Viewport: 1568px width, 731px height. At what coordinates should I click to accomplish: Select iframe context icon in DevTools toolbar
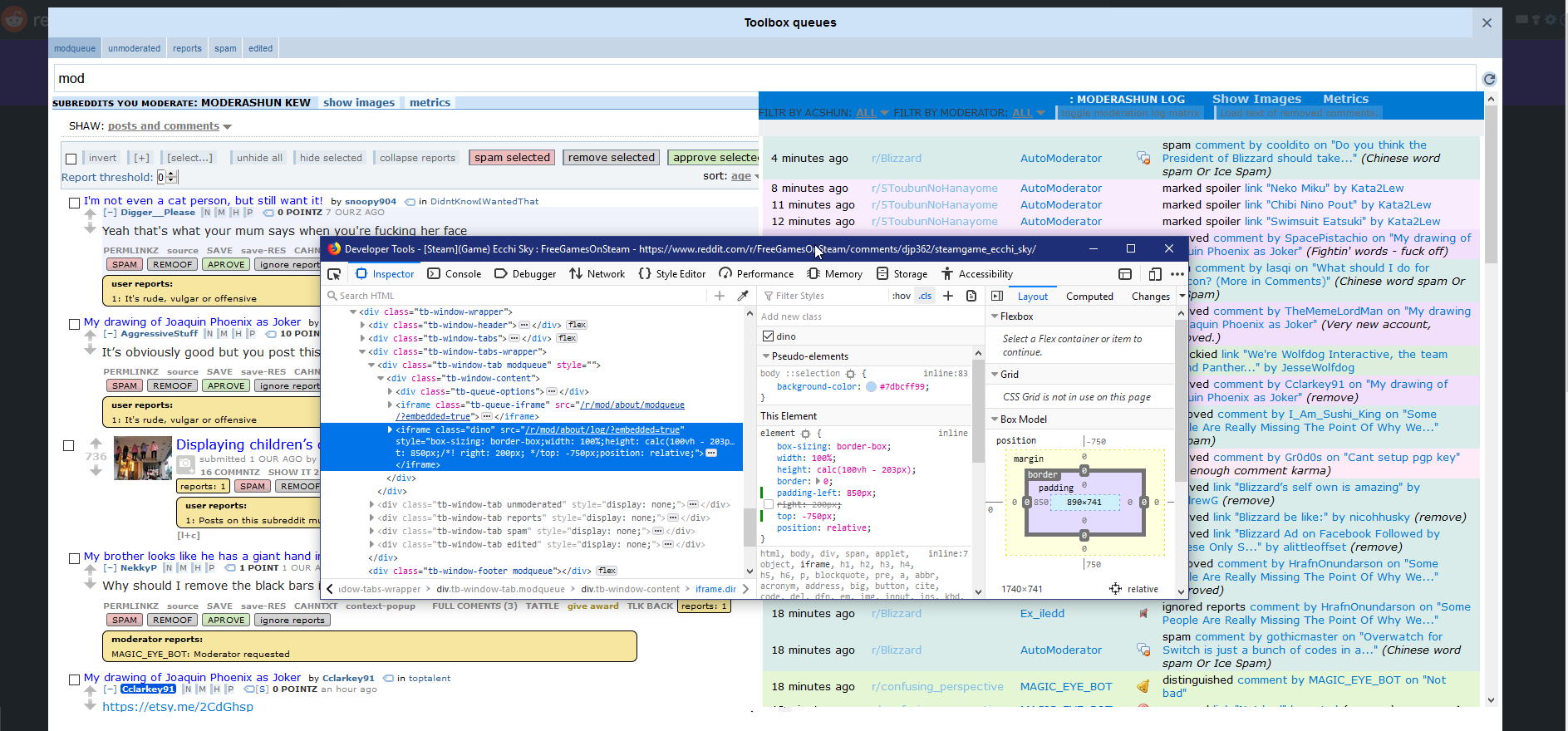1125,274
